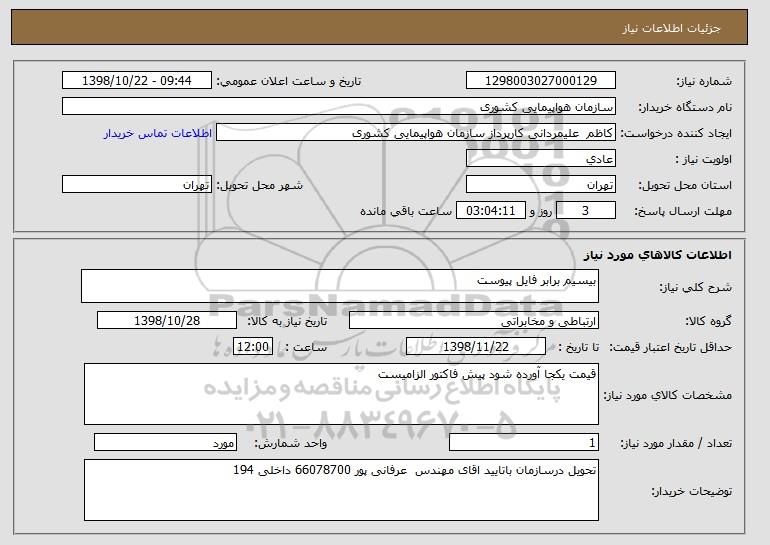Select the goods group field 'ارتباطی و مخابراتی'
The image size is (770, 545).
point(474,321)
